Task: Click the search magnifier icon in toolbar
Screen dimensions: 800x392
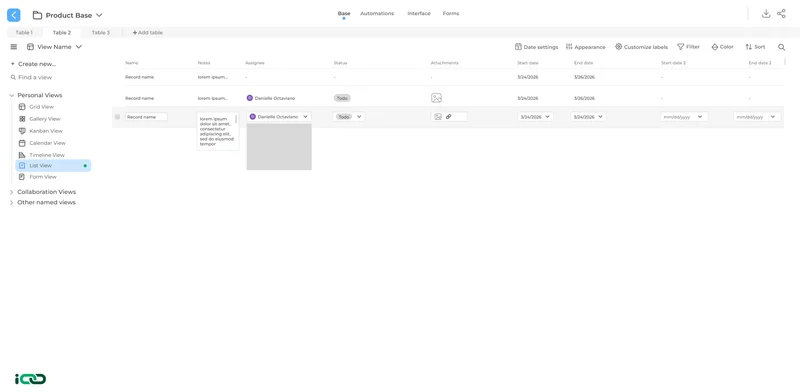Action: (781, 47)
